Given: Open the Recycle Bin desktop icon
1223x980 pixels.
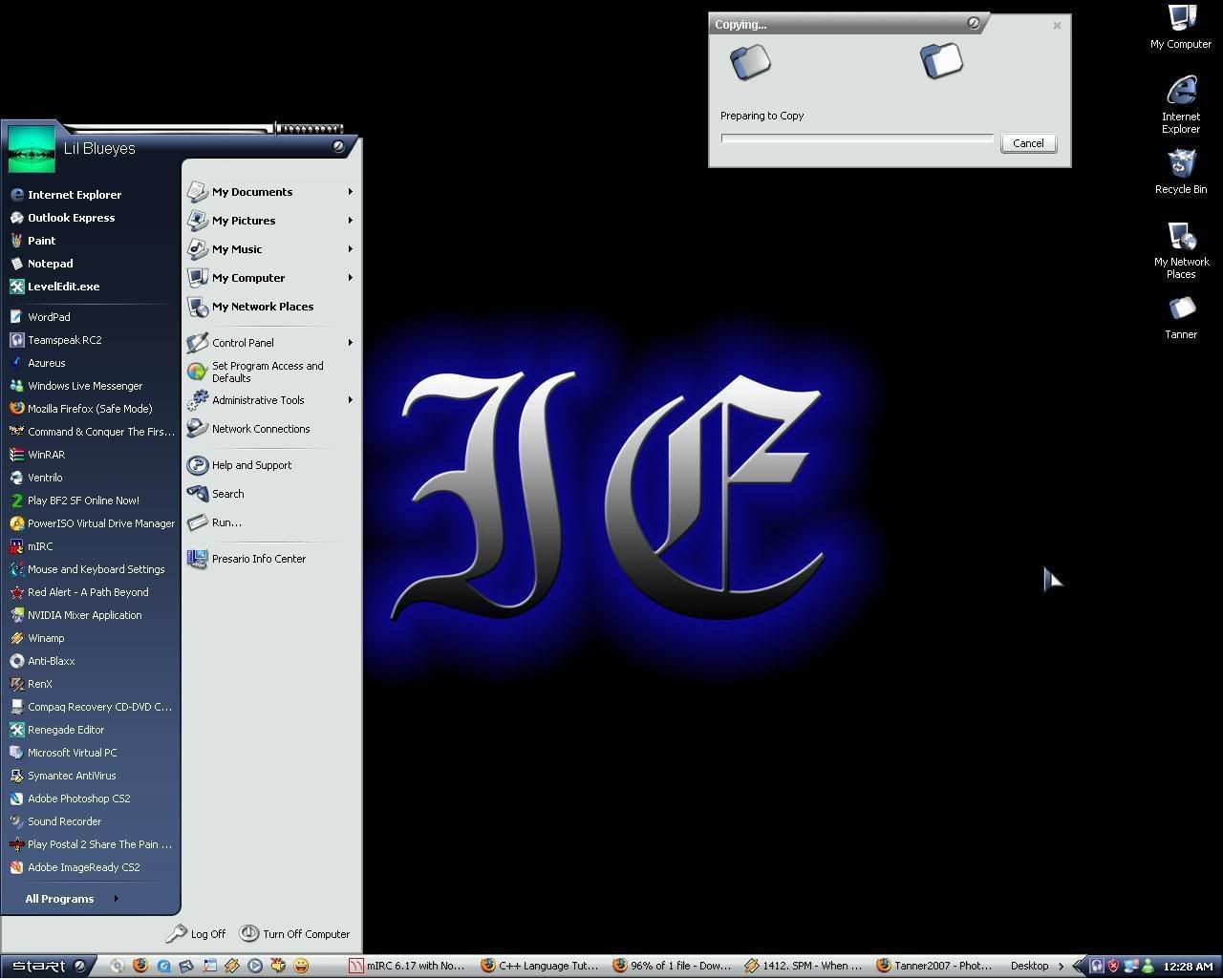Looking at the screenshot, I should point(1181,172).
